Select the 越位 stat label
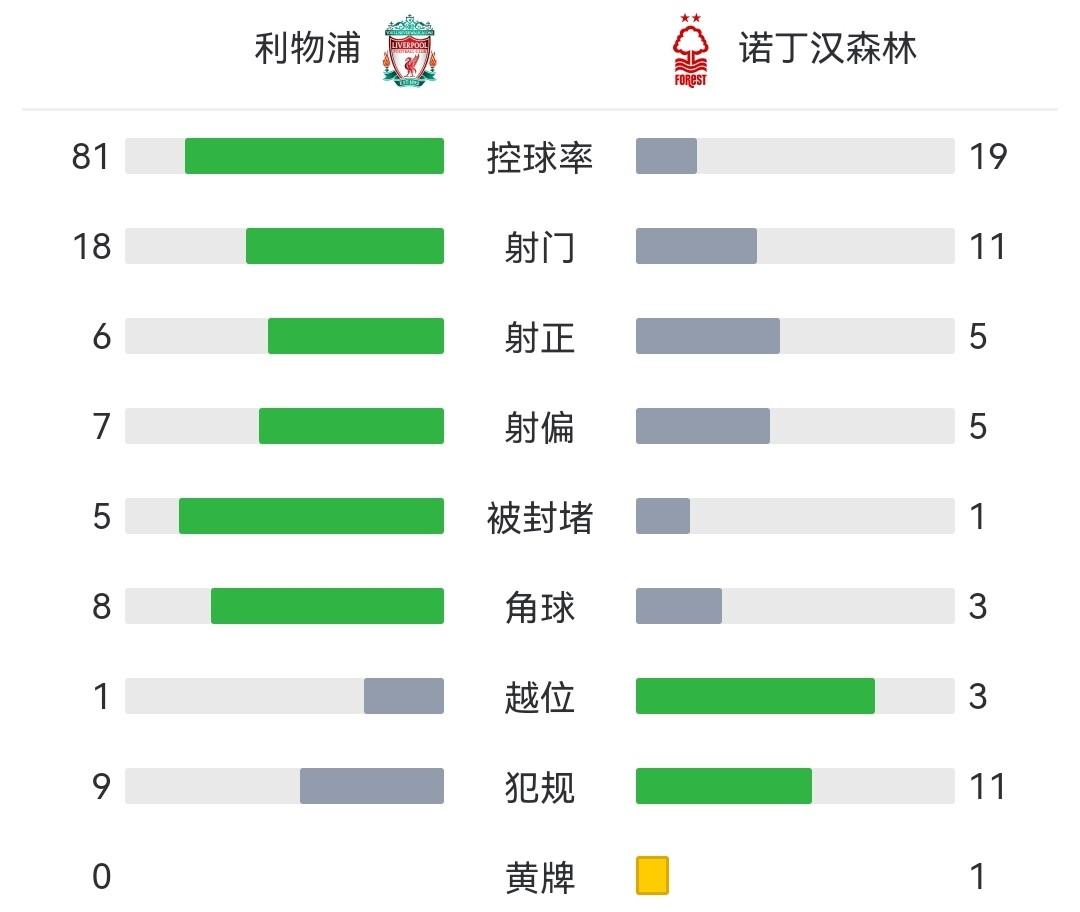Screen dimensions: 1080x912 [x=540, y=697]
